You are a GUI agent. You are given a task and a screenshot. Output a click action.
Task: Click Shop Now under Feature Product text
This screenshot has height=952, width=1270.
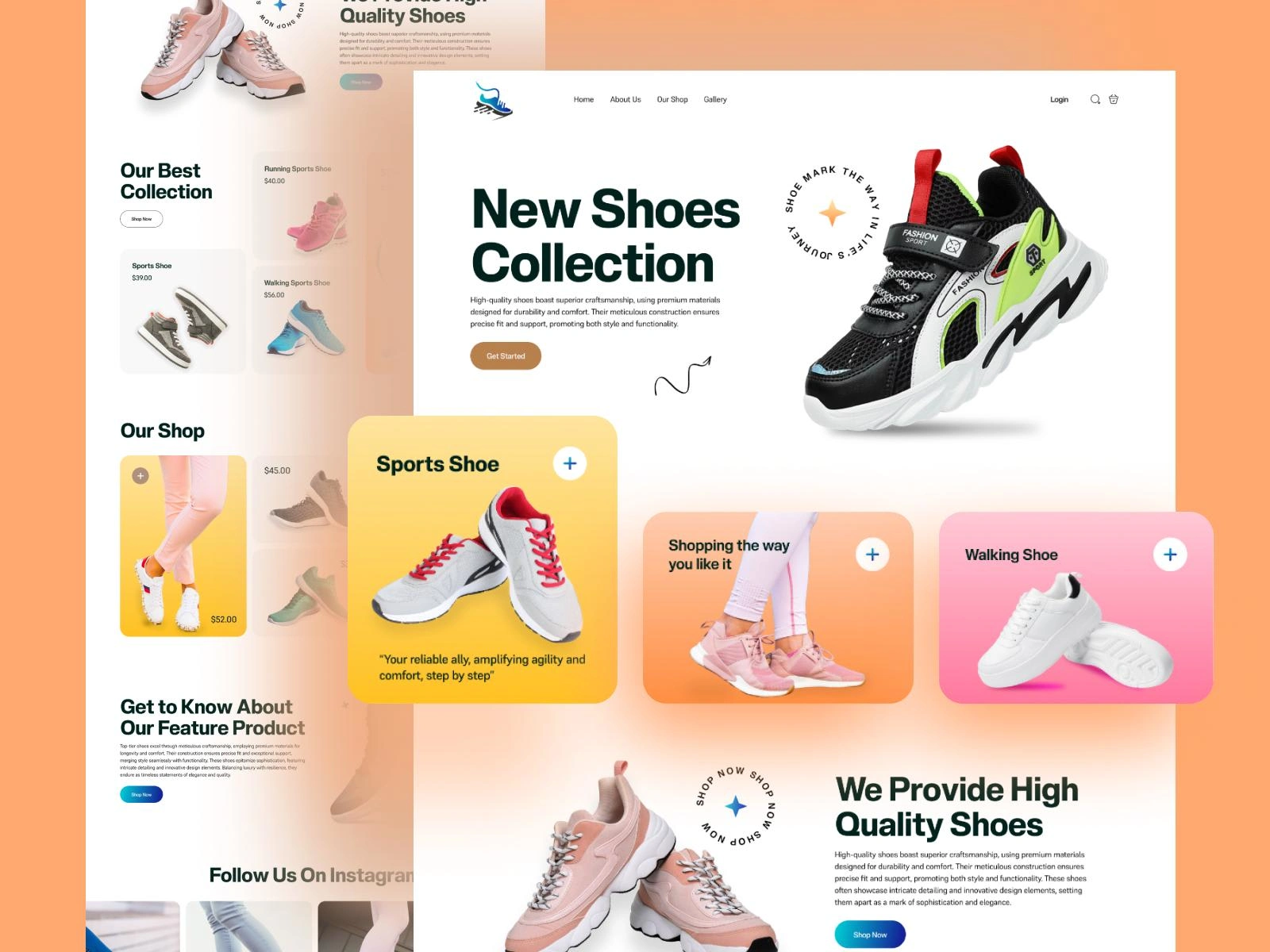click(141, 794)
